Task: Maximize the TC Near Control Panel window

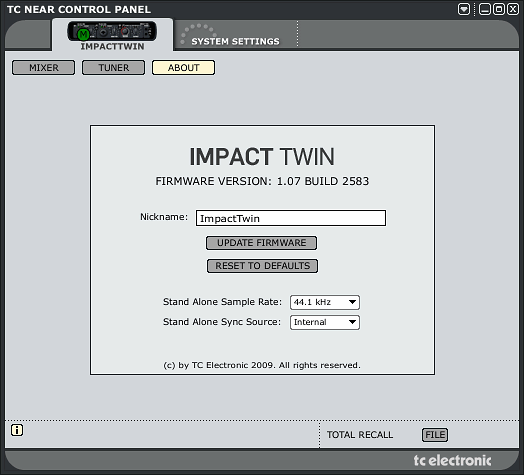Action: point(499,9)
